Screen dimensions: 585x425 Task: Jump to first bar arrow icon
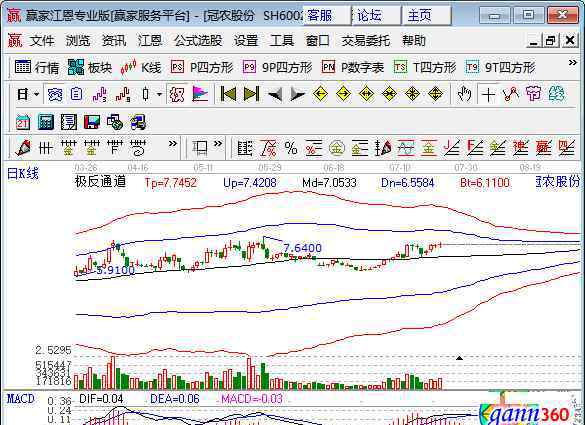click(228, 94)
